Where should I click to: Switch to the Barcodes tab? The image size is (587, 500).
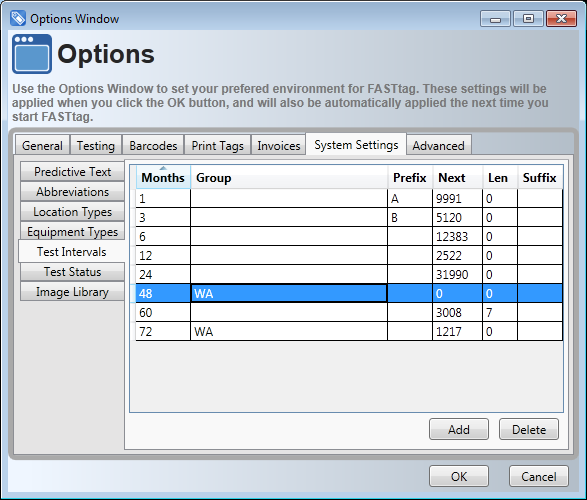[153, 145]
